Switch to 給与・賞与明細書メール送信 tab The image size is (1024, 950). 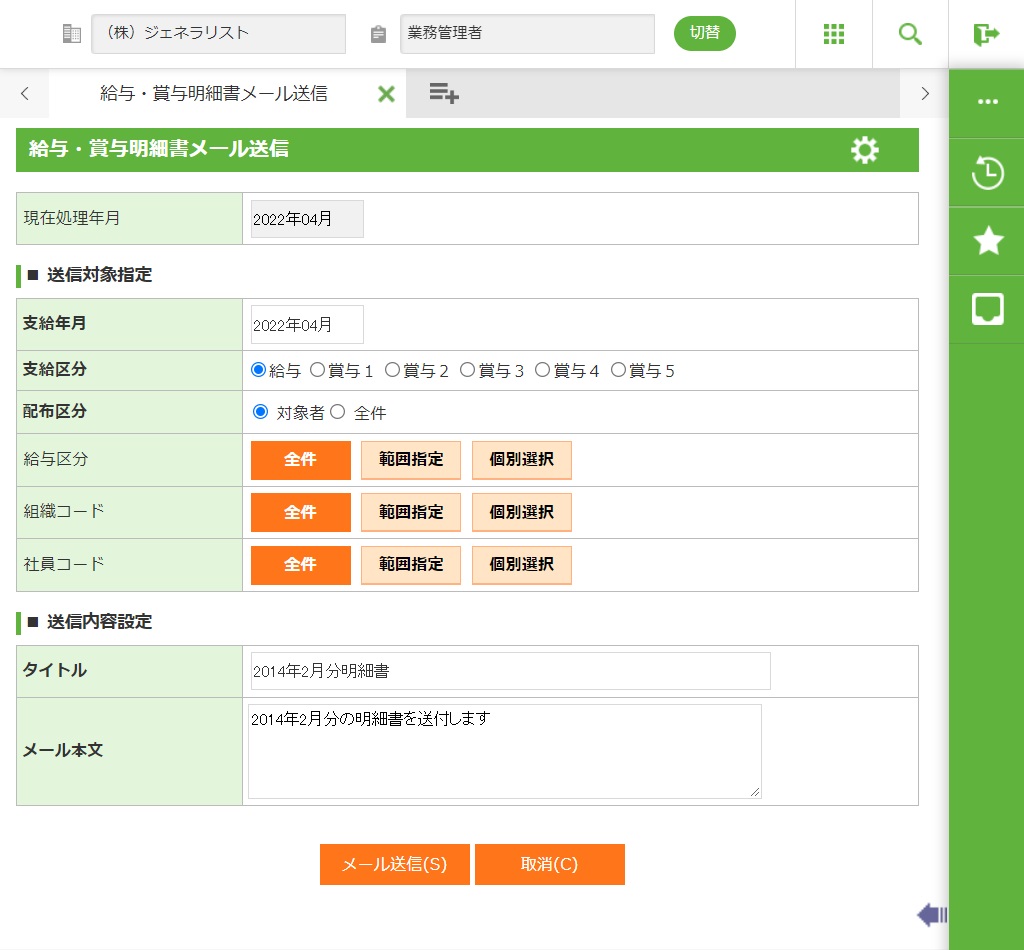pos(213,94)
